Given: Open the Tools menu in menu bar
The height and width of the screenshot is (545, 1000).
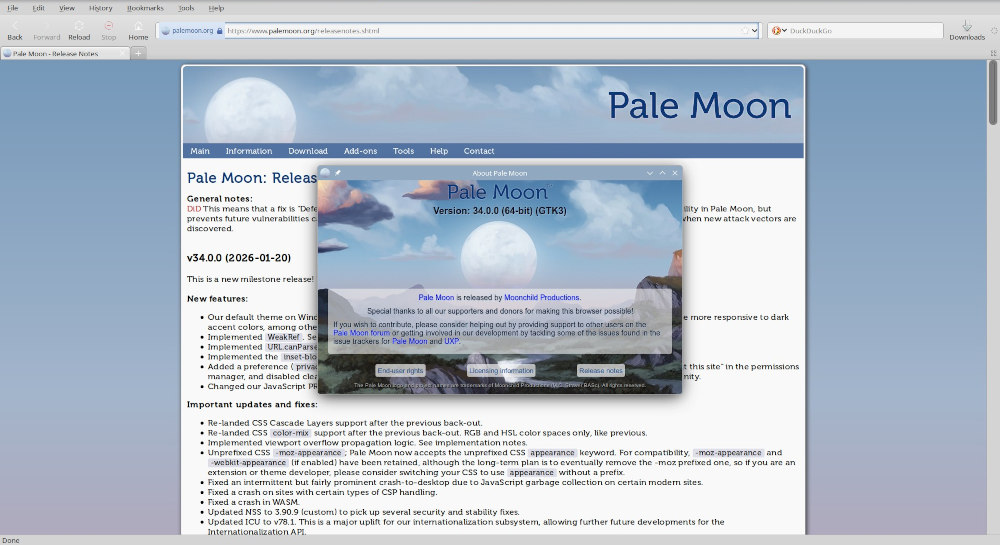Looking at the screenshot, I should pos(186,8).
